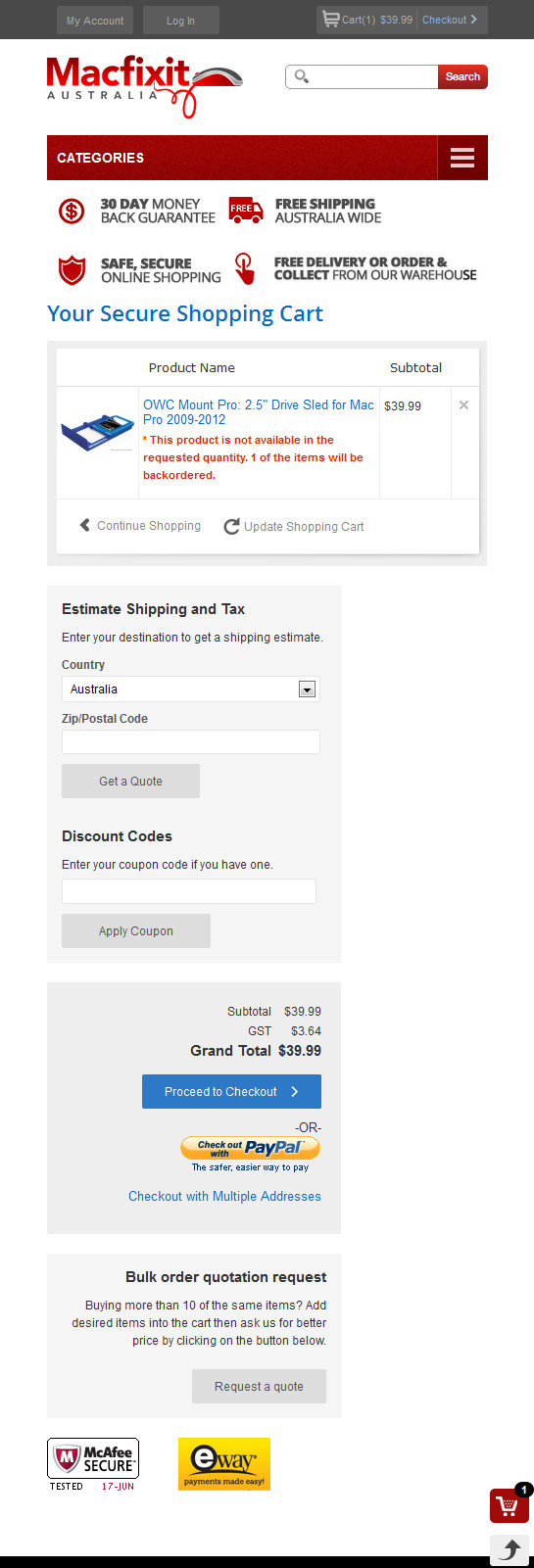The image size is (534, 1568).
Task: Click the CATEGORIES bar label
Action: [x=100, y=158]
